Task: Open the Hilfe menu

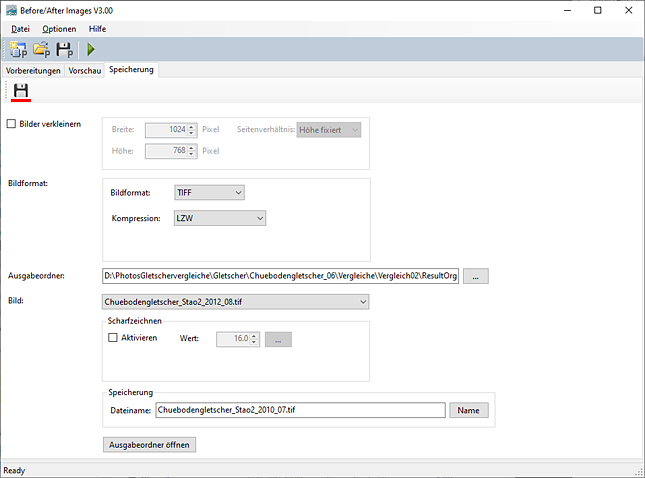Action: coord(97,29)
